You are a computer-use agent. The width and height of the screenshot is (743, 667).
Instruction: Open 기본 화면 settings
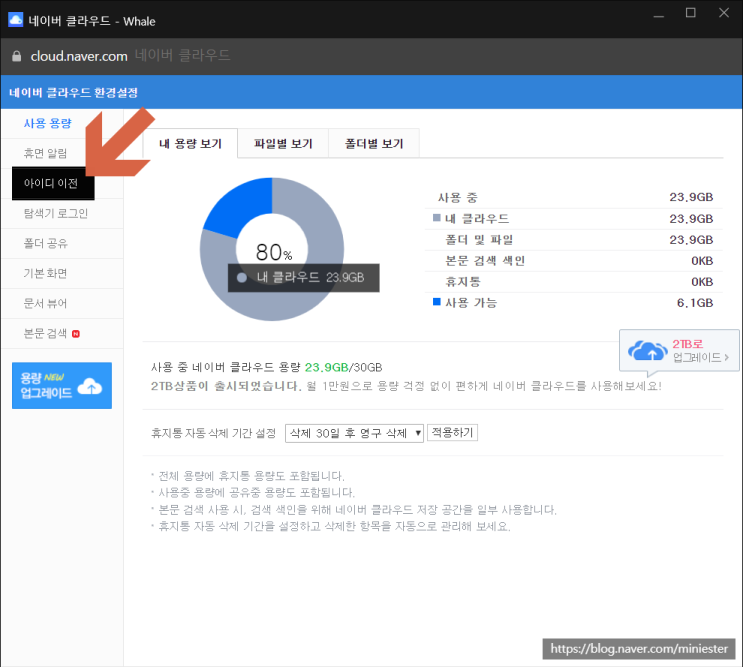click(x=45, y=273)
